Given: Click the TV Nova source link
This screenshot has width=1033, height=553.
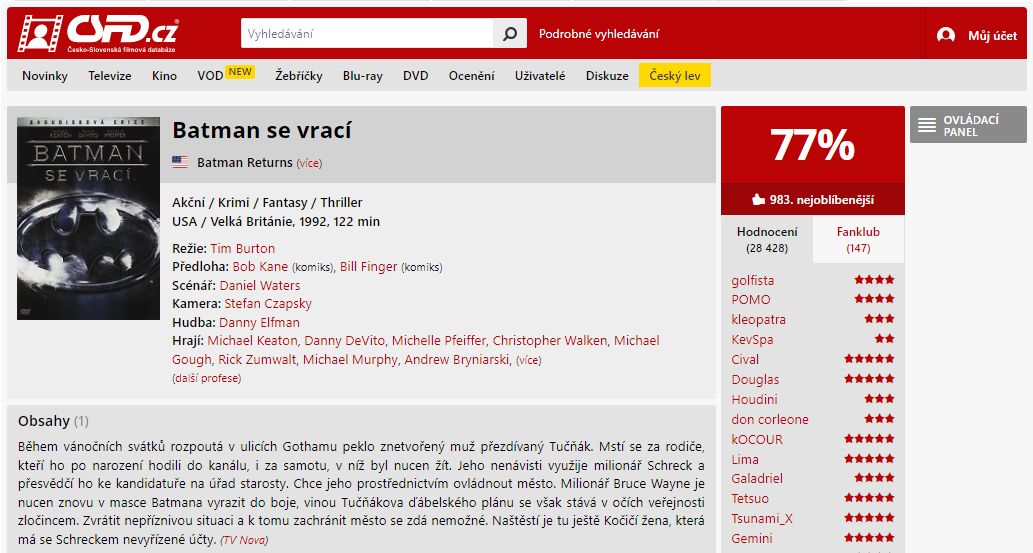Looking at the screenshot, I should (x=244, y=540).
